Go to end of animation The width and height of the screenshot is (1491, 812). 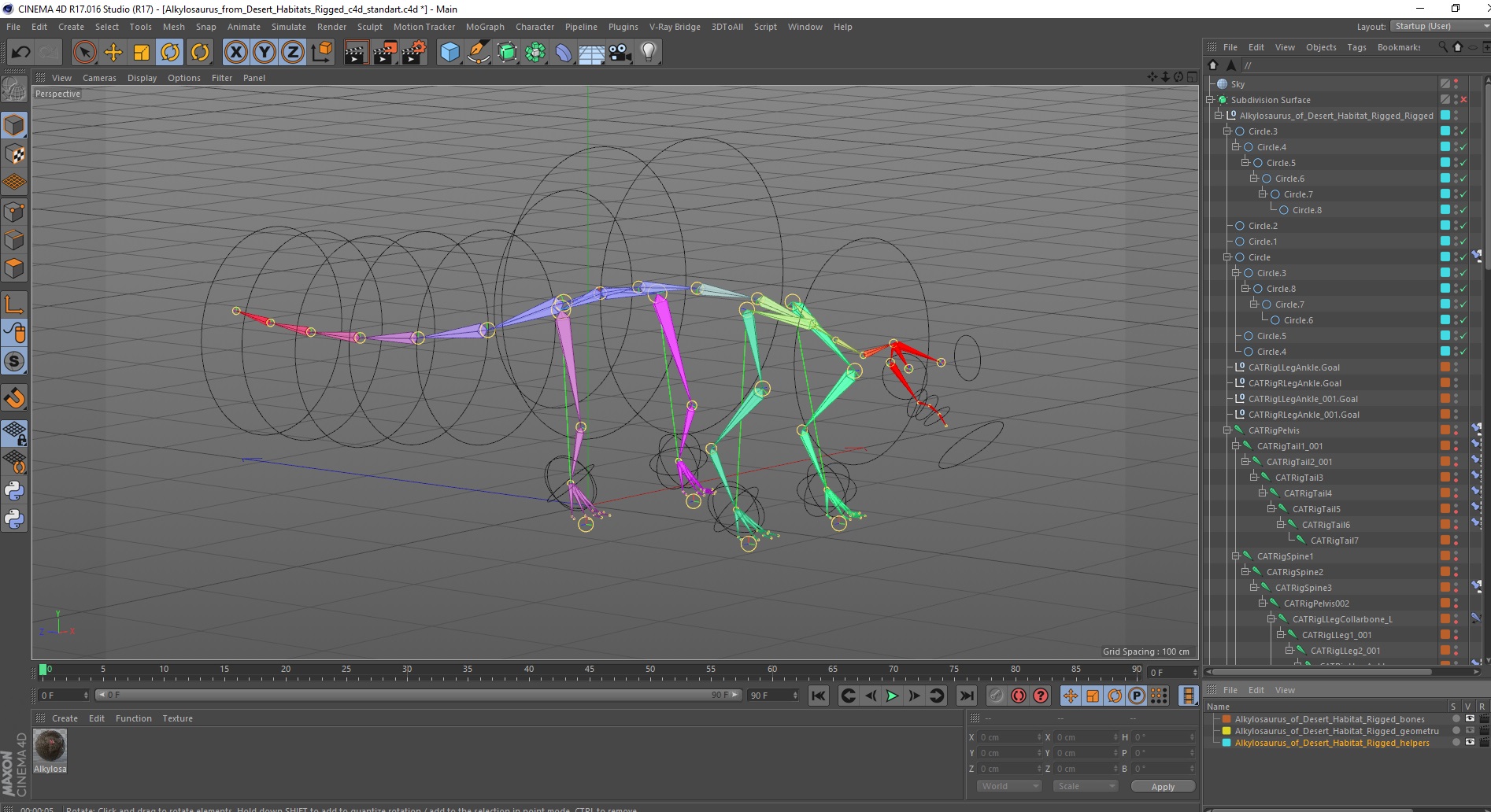[x=966, y=696]
